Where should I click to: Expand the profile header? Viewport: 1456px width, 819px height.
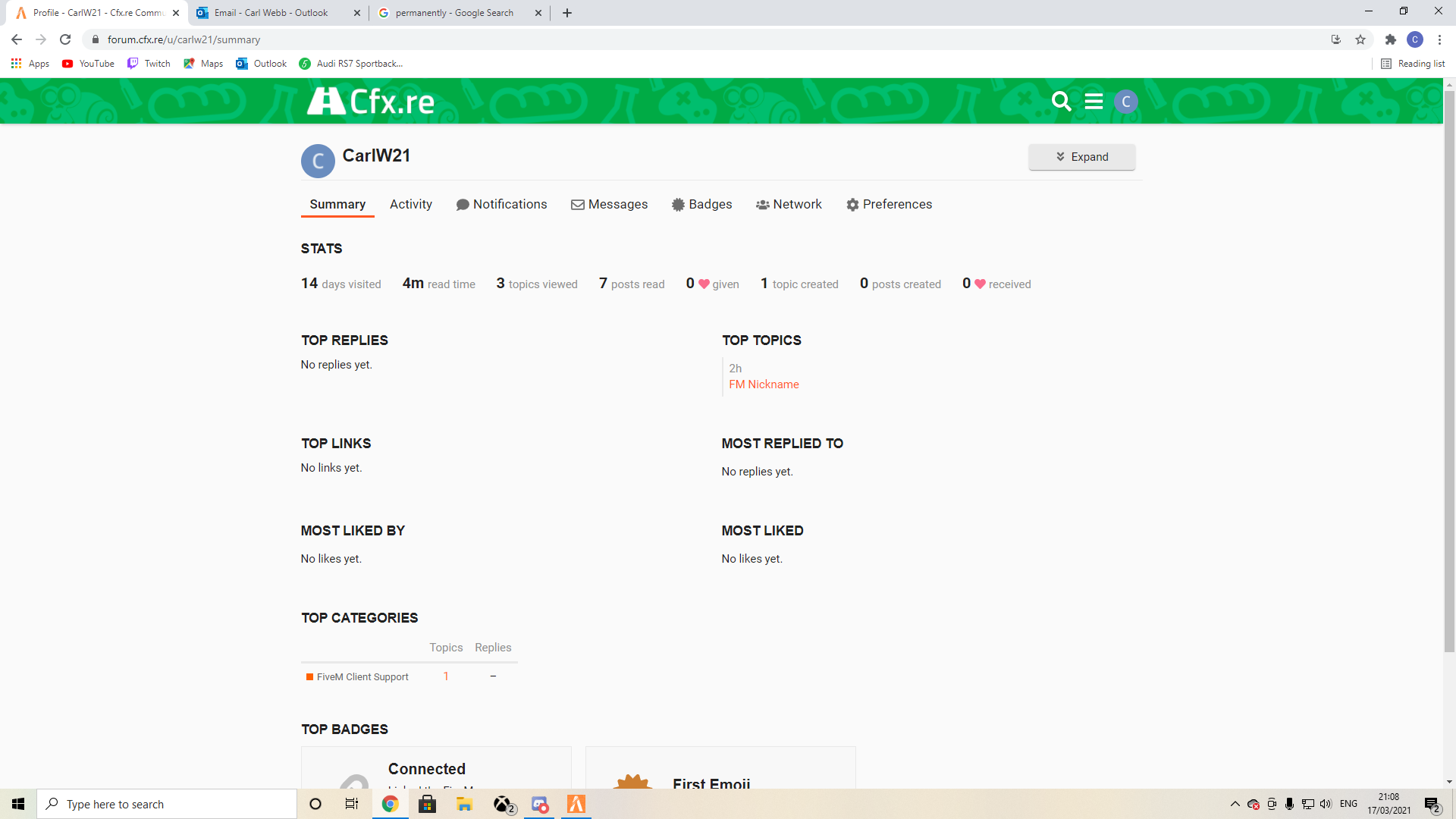pos(1082,157)
